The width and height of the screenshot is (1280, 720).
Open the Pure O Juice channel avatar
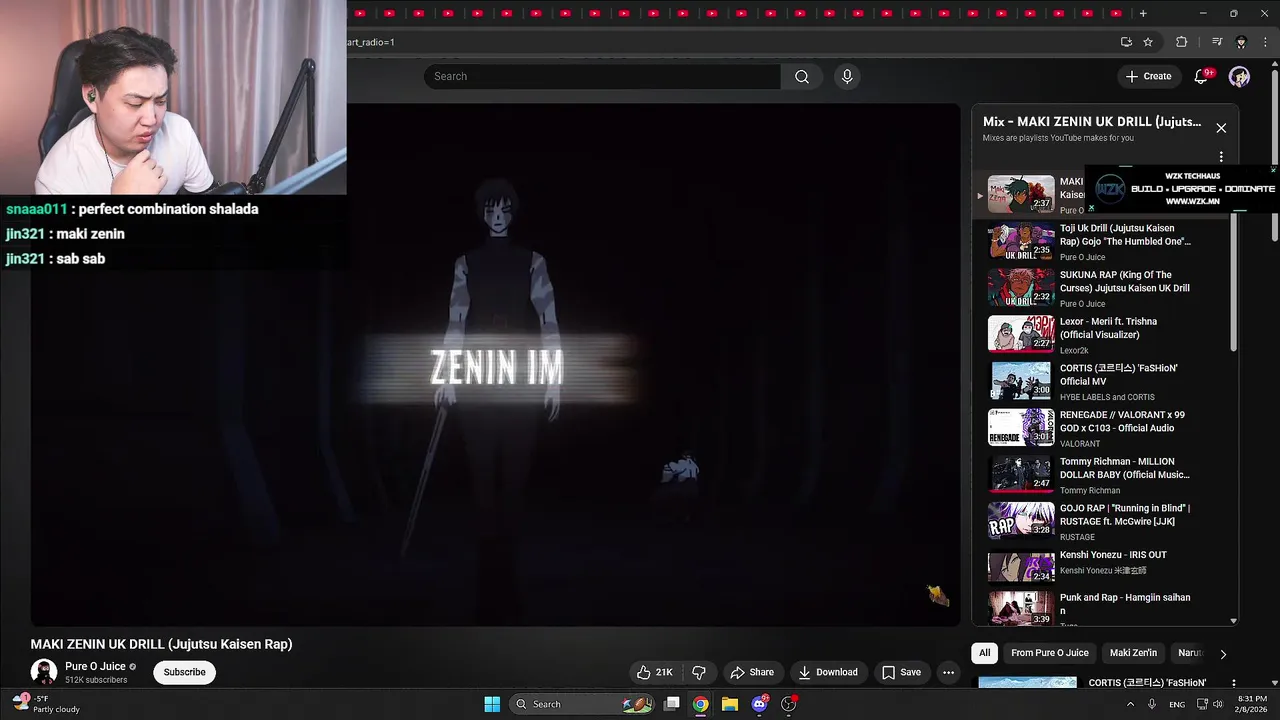tap(44, 672)
